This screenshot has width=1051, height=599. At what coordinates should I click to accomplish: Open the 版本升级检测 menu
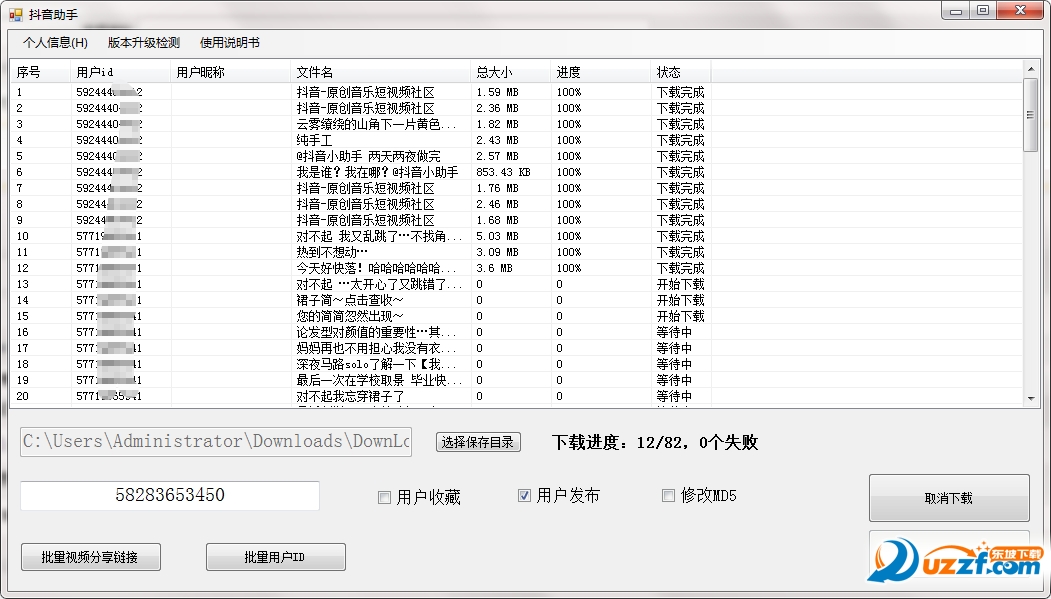tap(143, 43)
